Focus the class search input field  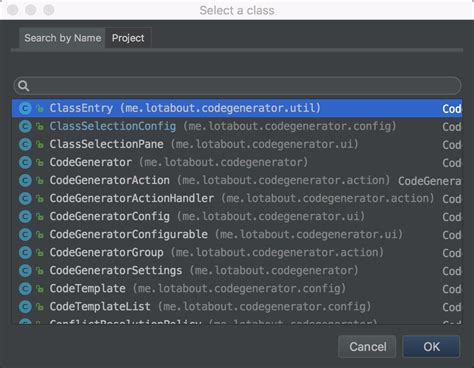237,86
